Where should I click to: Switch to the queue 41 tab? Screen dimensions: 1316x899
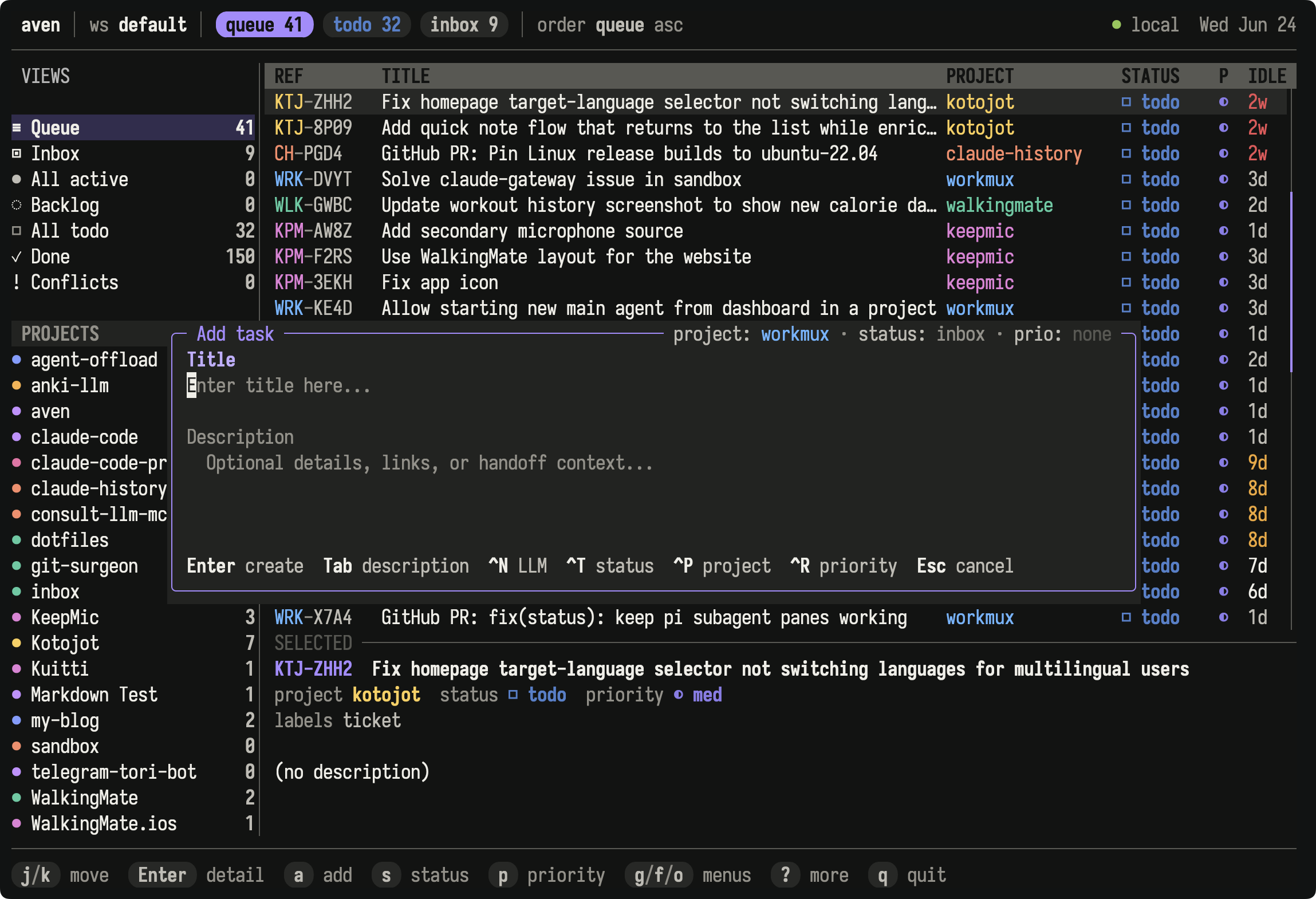coord(264,25)
